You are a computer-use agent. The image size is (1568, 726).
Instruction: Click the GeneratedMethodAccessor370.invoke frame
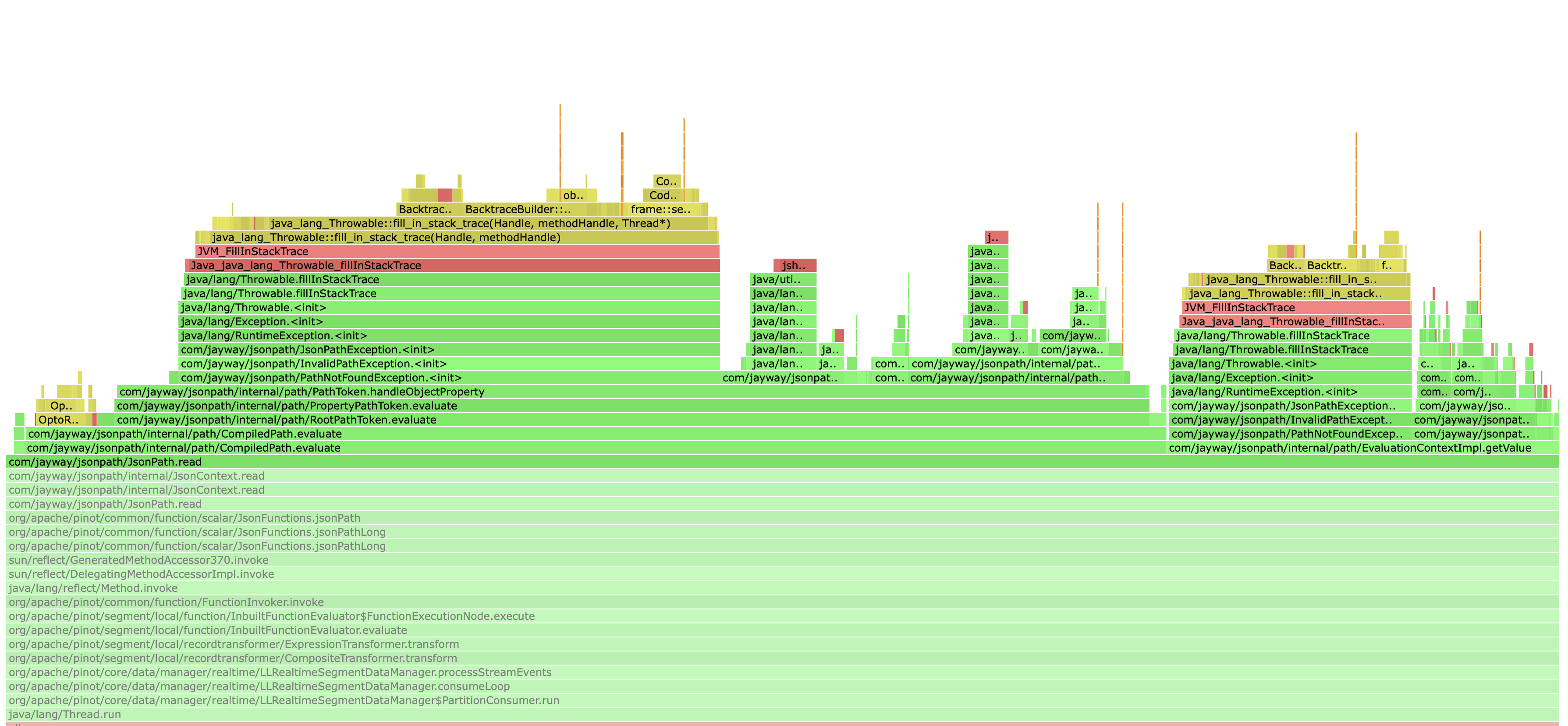point(782,560)
